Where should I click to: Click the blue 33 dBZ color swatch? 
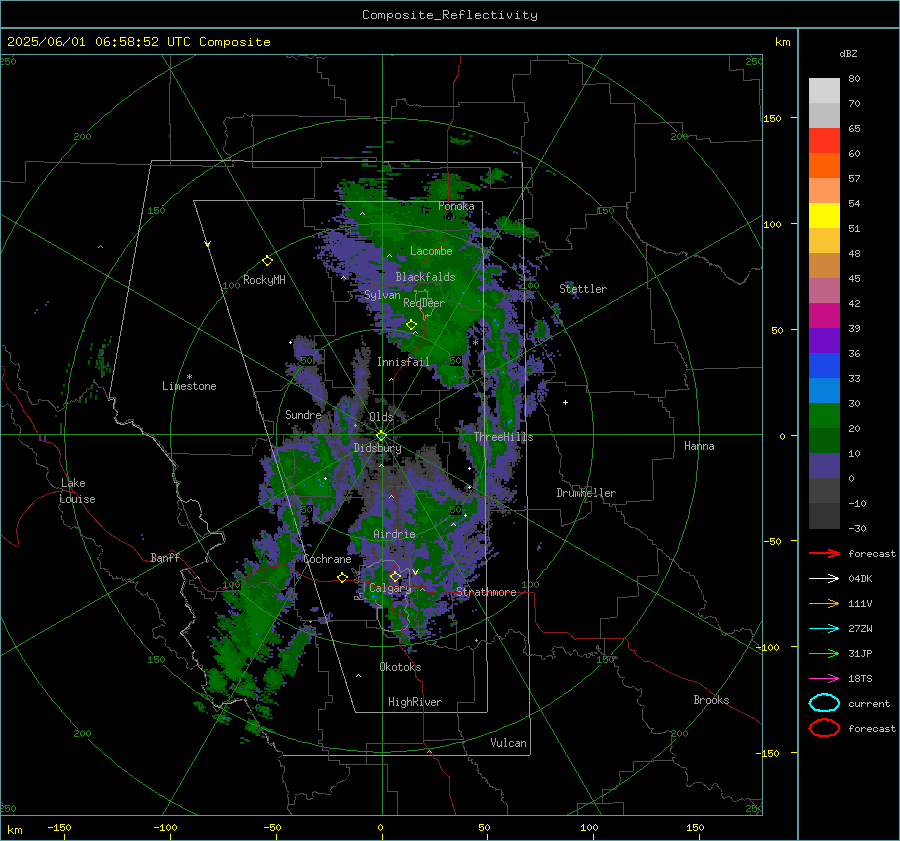(824, 365)
